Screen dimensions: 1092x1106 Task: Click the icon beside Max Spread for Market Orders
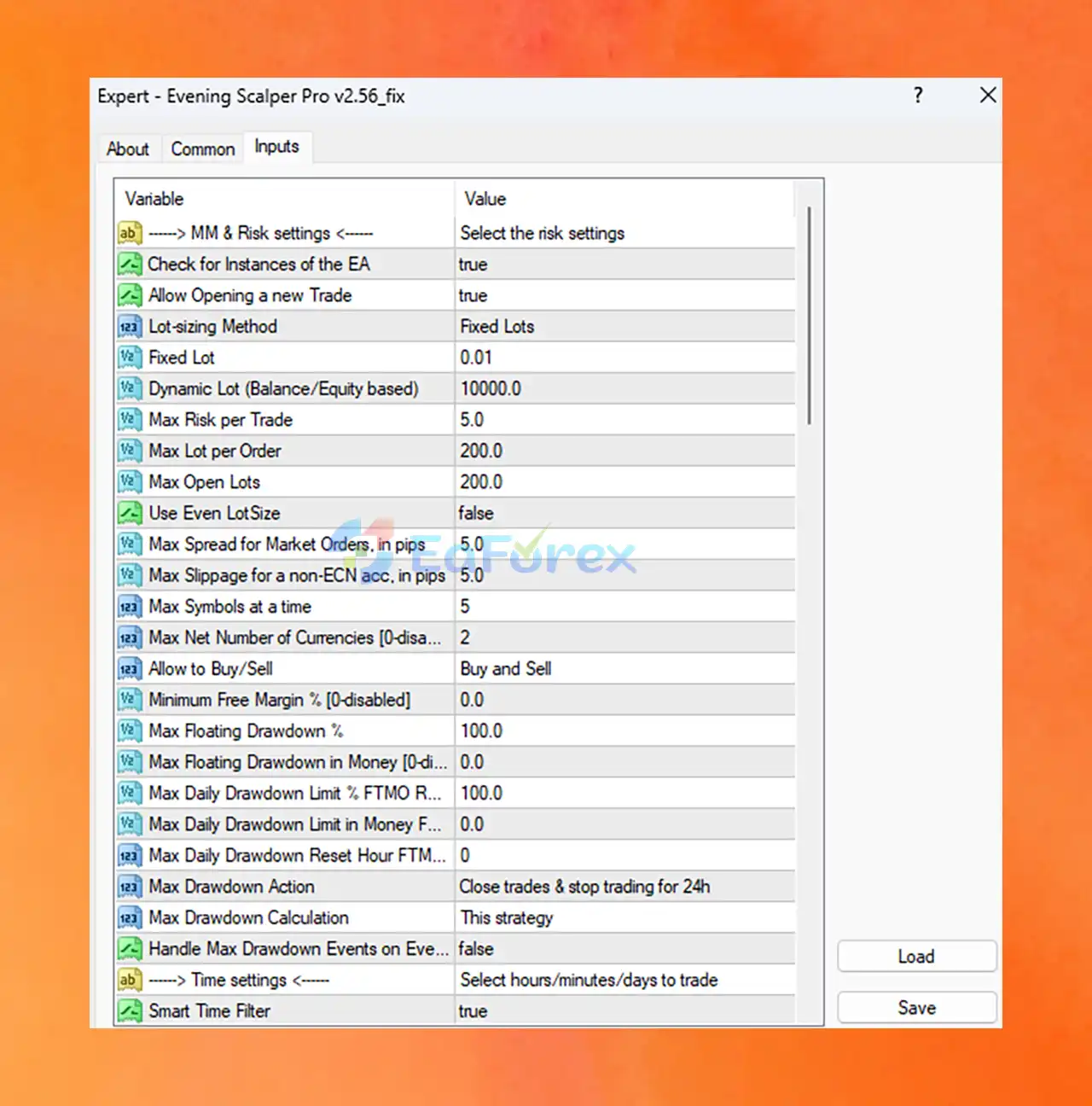(x=129, y=544)
